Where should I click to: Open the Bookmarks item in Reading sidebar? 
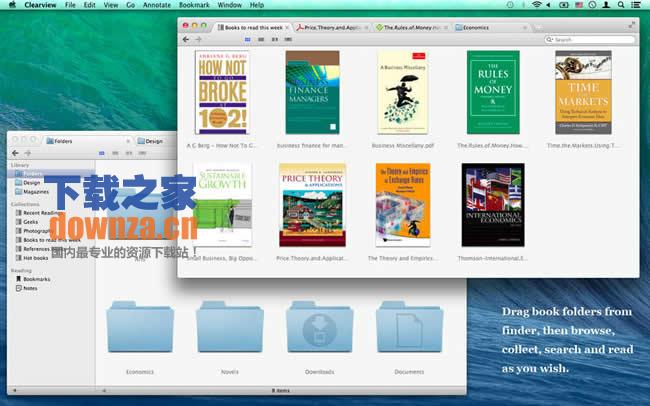[x=36, y=278]
